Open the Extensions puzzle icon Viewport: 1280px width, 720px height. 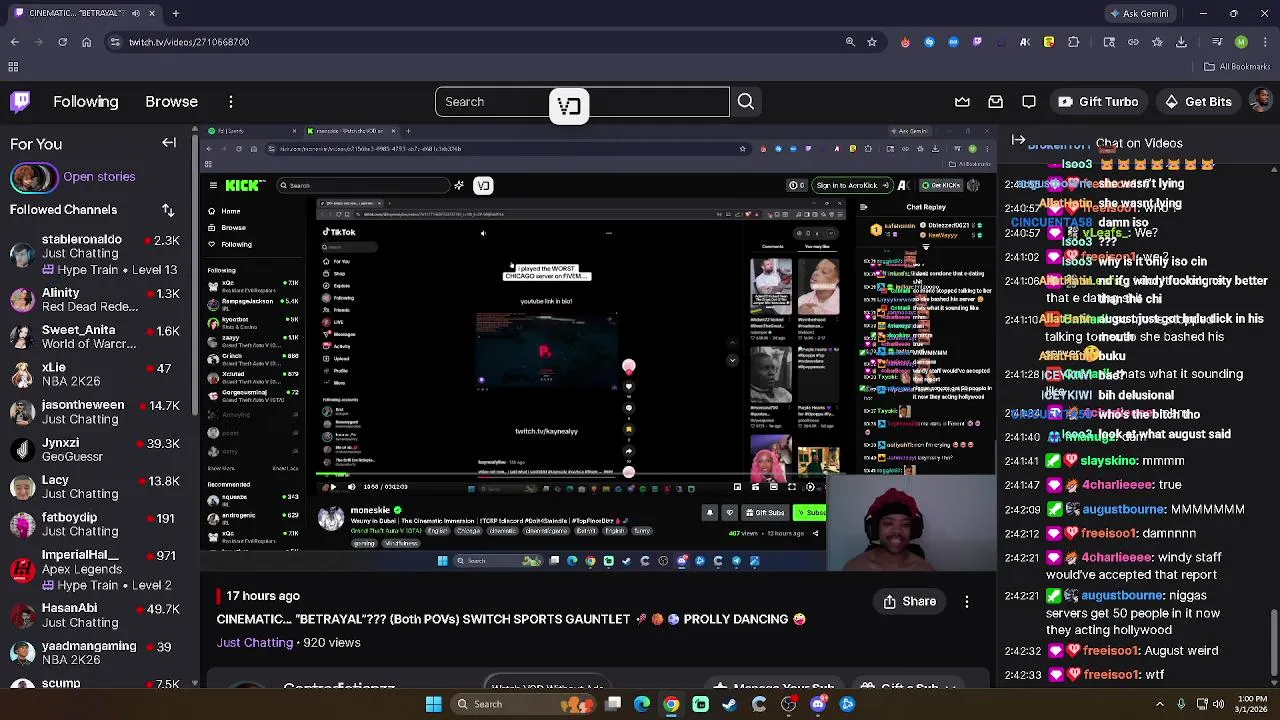tap(1073, 42)
